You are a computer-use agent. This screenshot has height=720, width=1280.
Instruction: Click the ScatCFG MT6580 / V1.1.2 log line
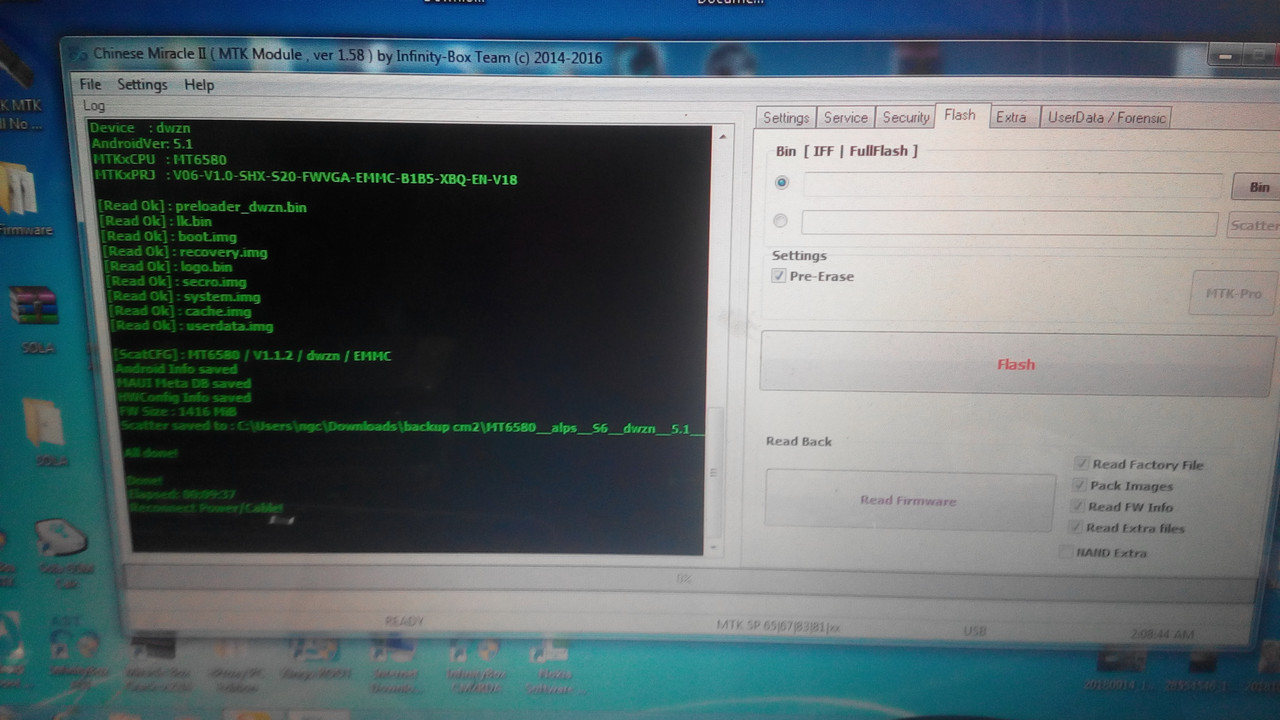253,355
